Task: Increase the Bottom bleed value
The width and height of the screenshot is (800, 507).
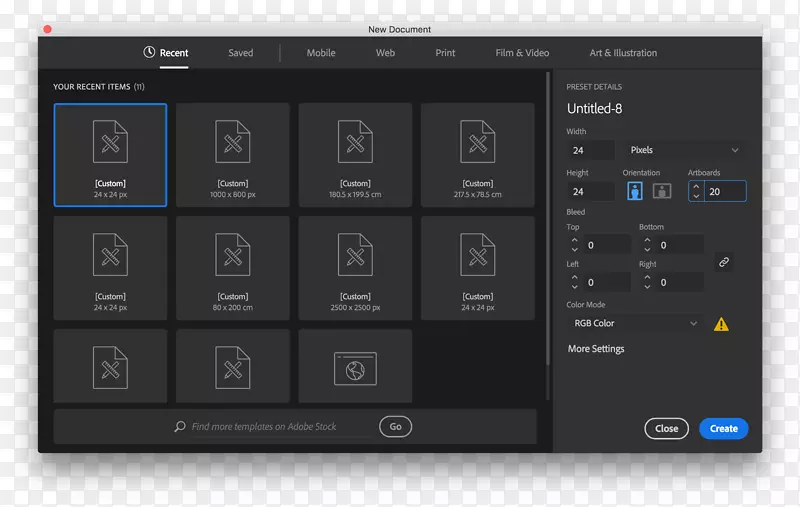Action: pyautogui.click(x=647, y=240)
